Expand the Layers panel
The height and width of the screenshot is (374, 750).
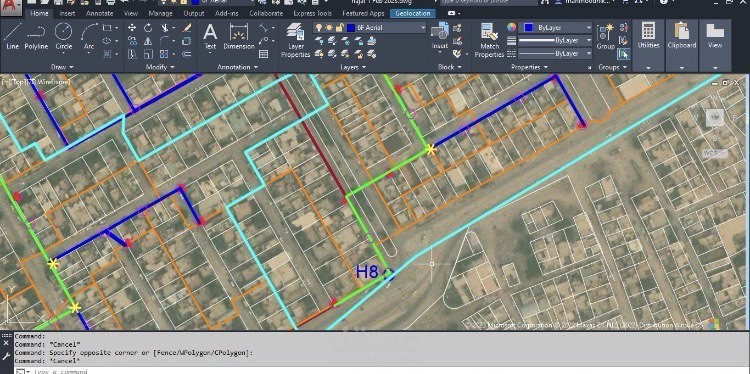353,67
